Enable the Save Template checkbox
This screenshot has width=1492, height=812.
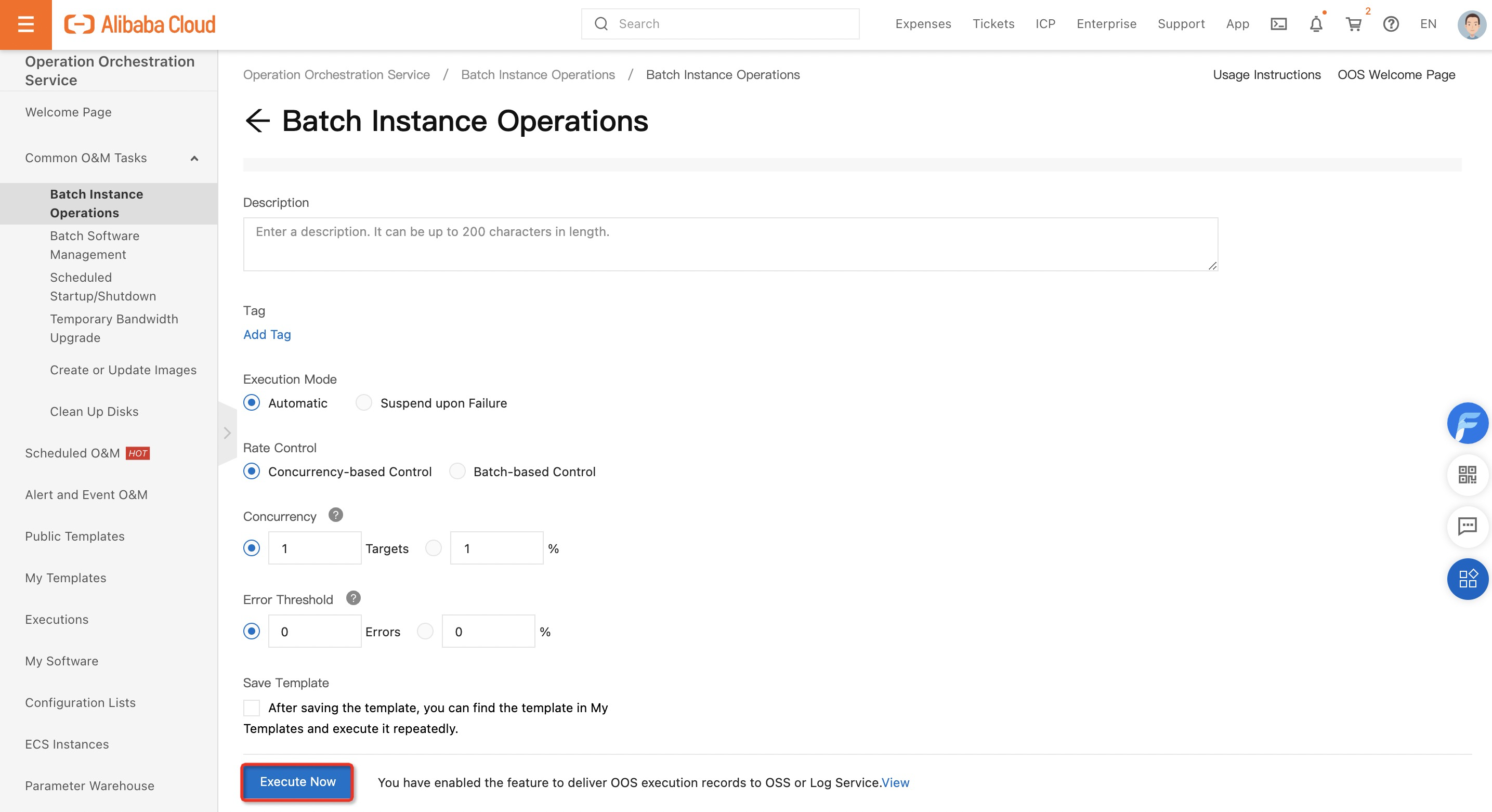click(x=252, y=708)
